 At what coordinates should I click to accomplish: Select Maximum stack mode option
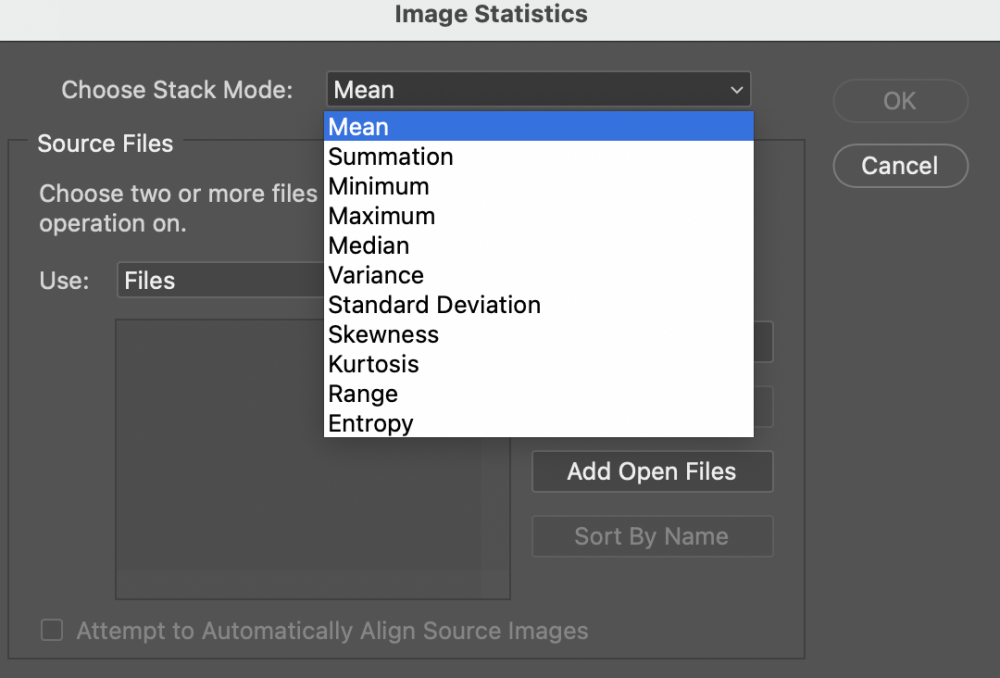[x=538, y=216]
